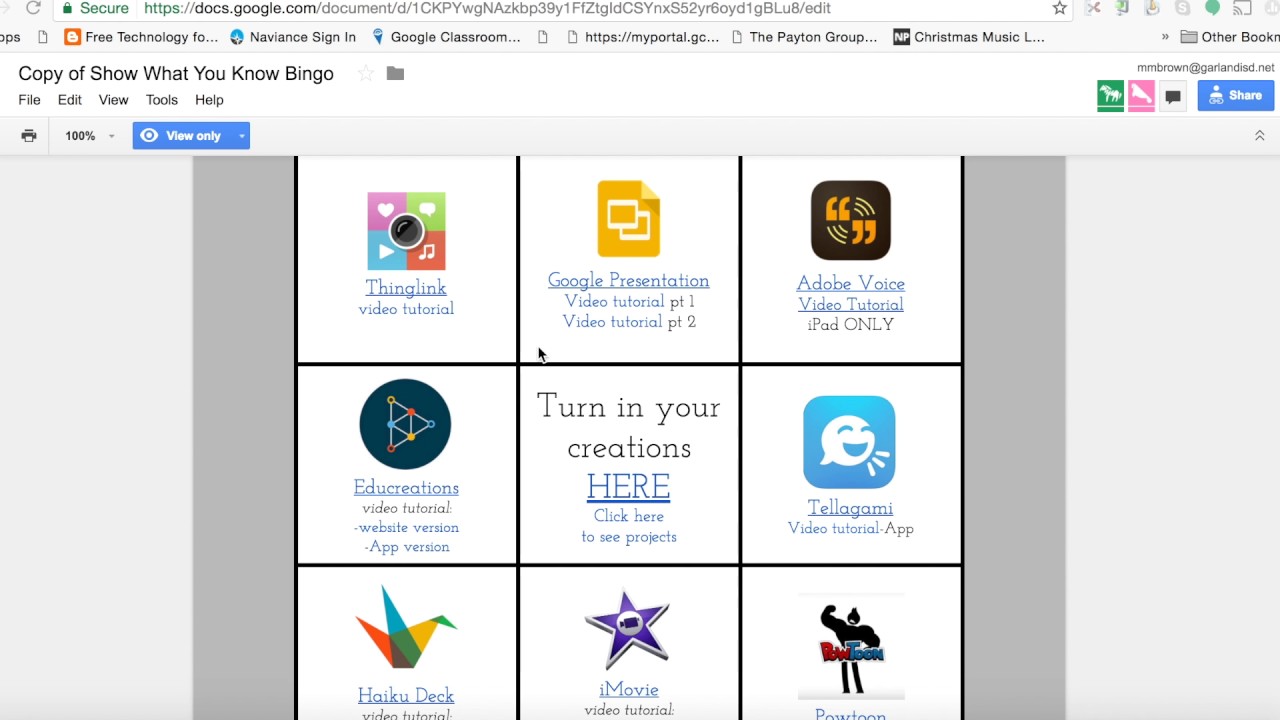This screenshot has height=720, width=1280.
Task: Click the 'iPad ONLY' text under Adobe Voice
Action: click(851, 325)
